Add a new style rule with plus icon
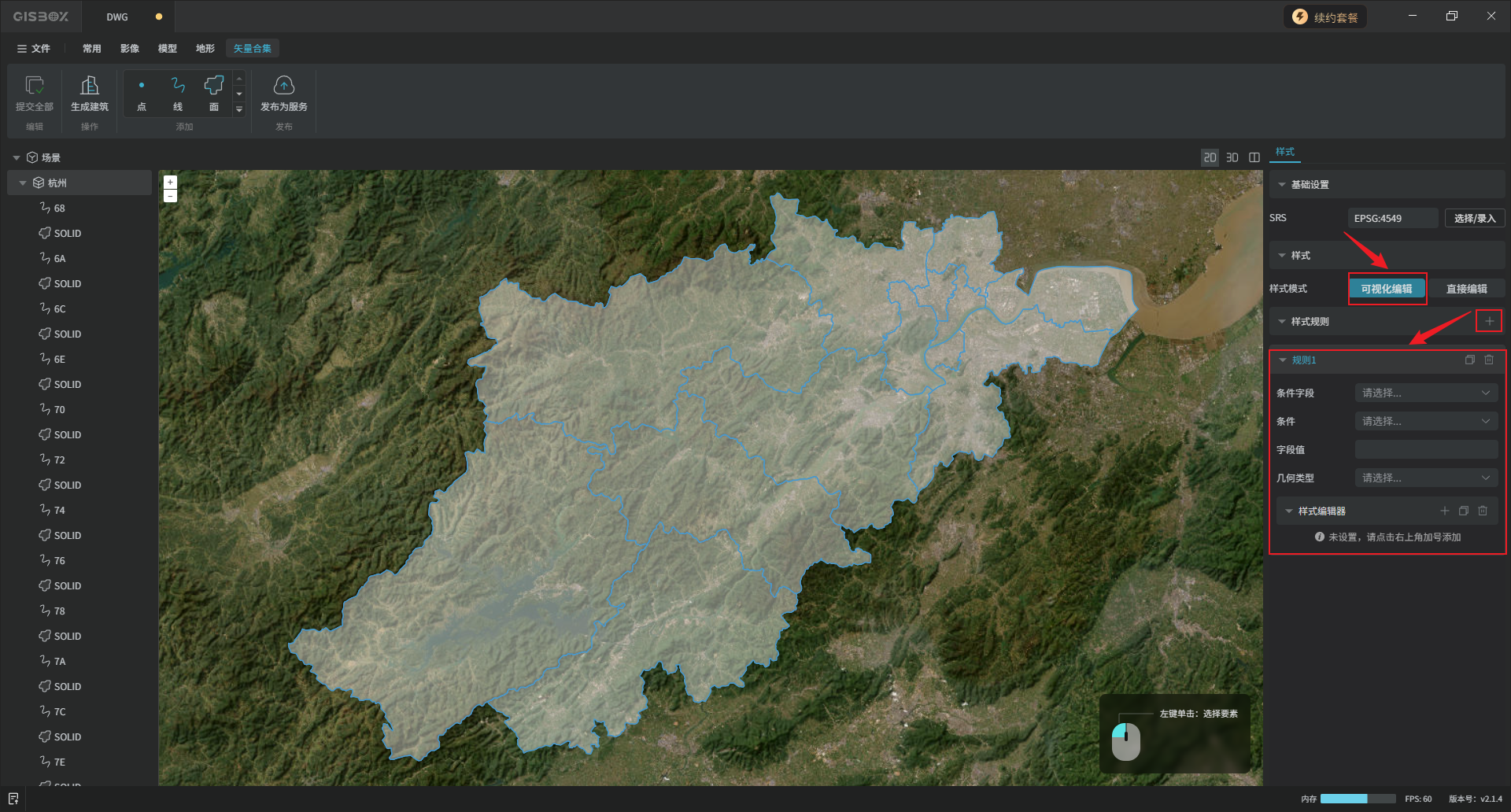Viewport: 1511px width, 812px height. click(x=1489, y=321)
